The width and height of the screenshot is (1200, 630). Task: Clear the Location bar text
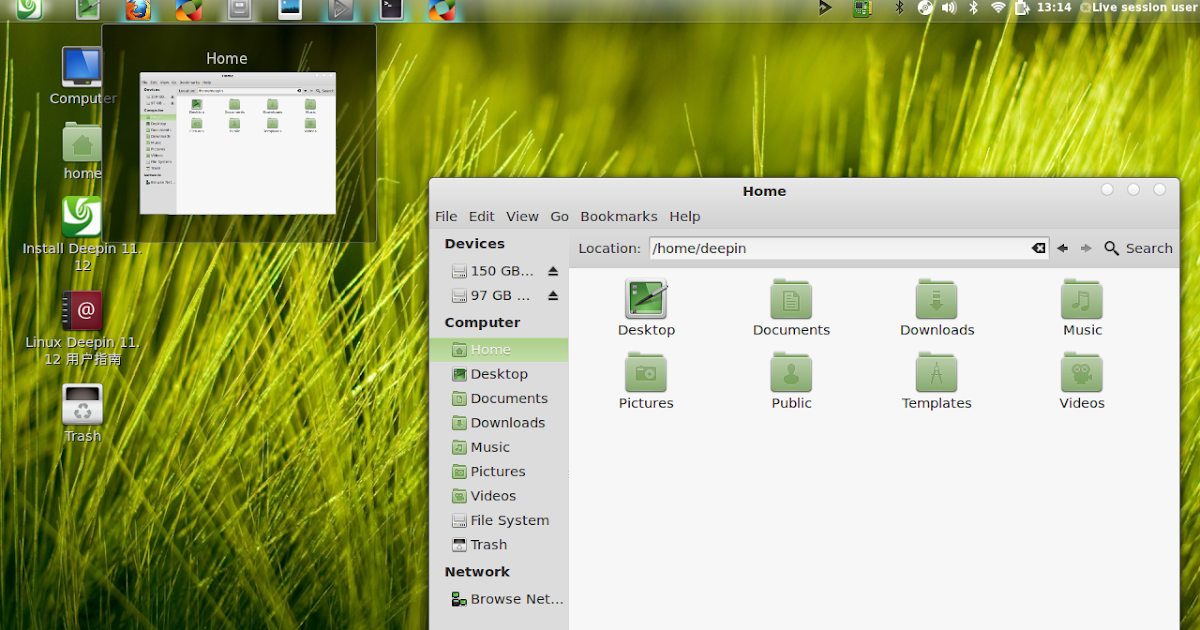coord(1038,248)
